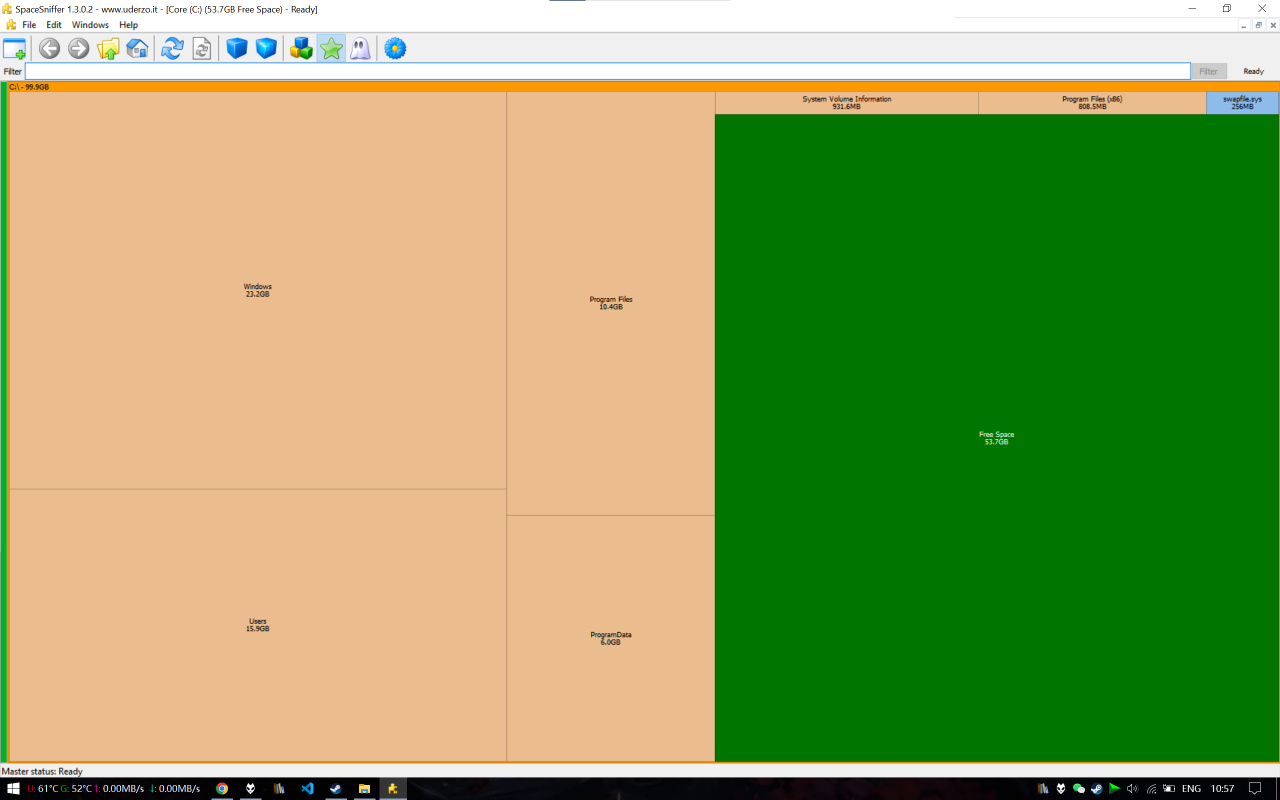Select the Windows 23.2GB folder block
The image size is (1280, 800).
[x=257, y=290]
